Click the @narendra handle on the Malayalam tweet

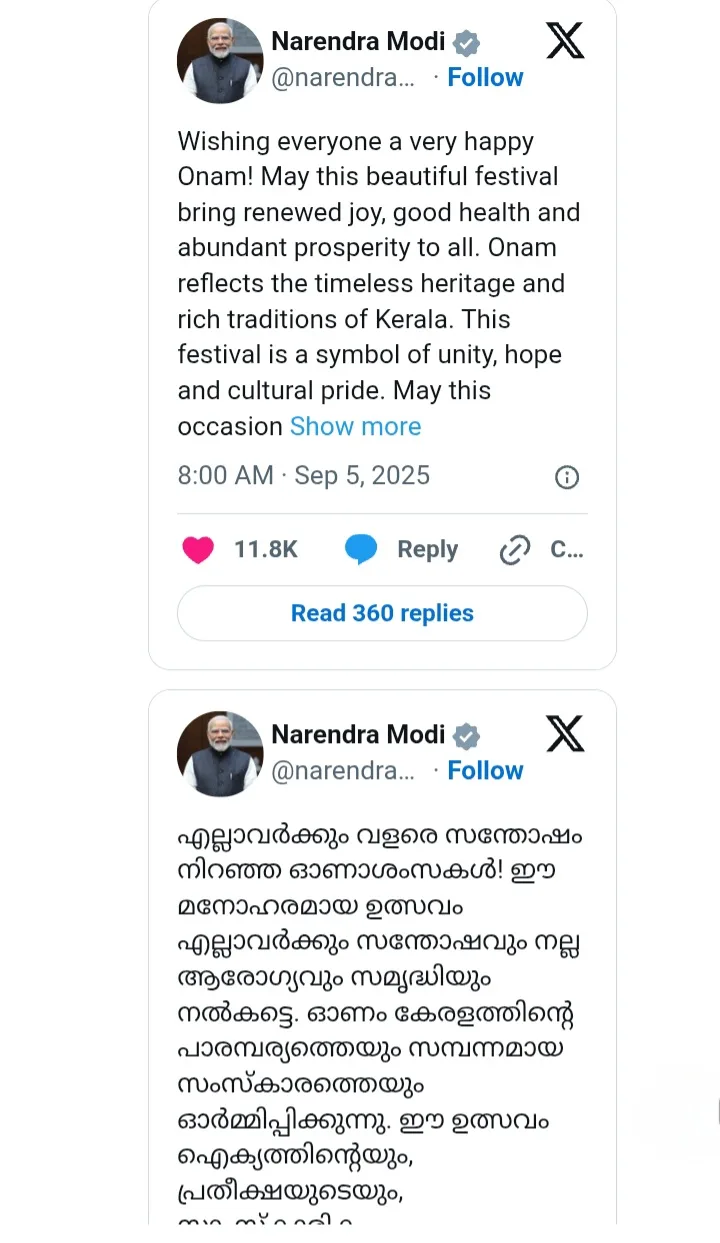[x=342, y=771]
